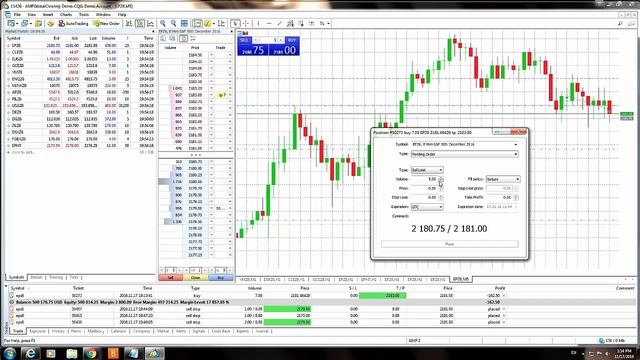Select the cursor arrow tool
The height and width of the screenshot is (360, 640).
click(235, 24)
